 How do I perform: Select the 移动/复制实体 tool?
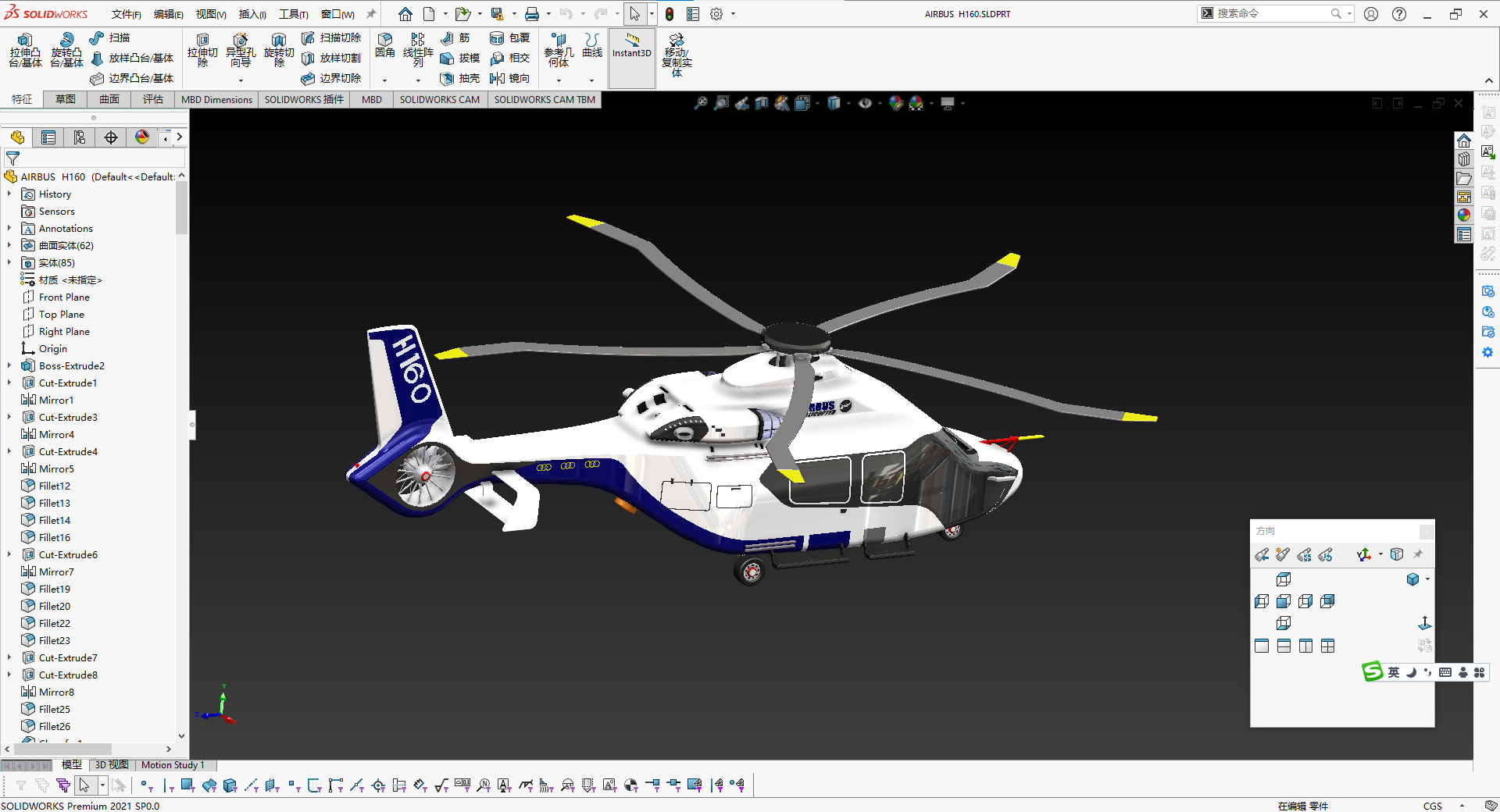click(x=675, y=55)
